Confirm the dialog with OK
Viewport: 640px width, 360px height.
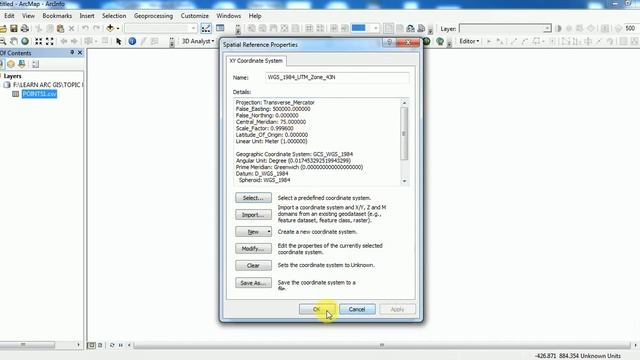[x=317, y=309]
